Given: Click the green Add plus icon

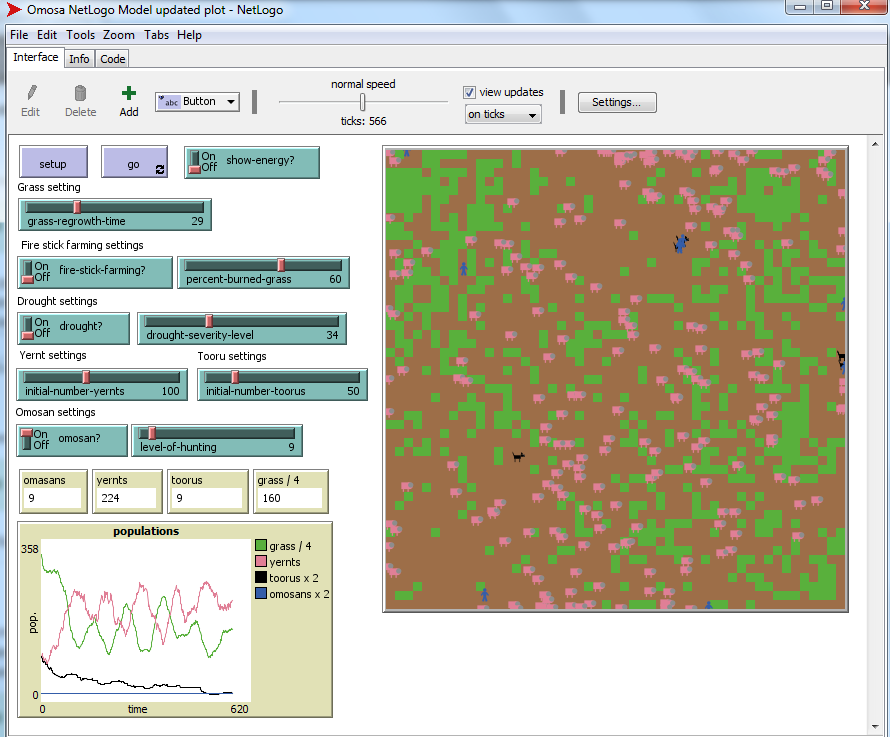Looking at the screenshot, I should [x=129, y=93].
